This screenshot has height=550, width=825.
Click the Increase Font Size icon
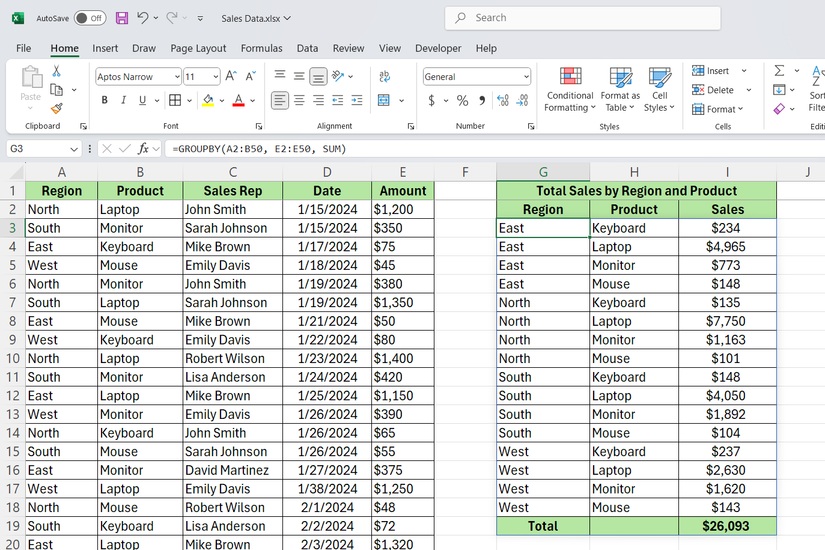(231, 76)
